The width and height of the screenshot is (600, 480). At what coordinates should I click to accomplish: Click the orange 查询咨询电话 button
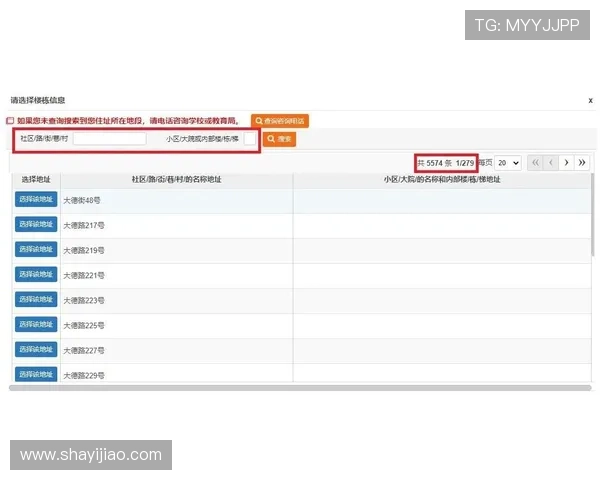pyautogui.click(x=280, y=121)
